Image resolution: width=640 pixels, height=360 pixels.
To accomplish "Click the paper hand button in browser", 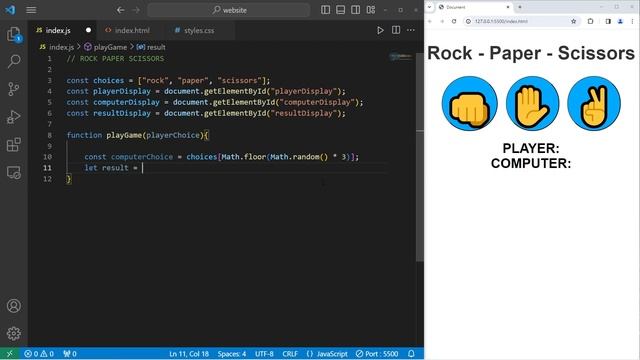I will click(x=532, y=104).
